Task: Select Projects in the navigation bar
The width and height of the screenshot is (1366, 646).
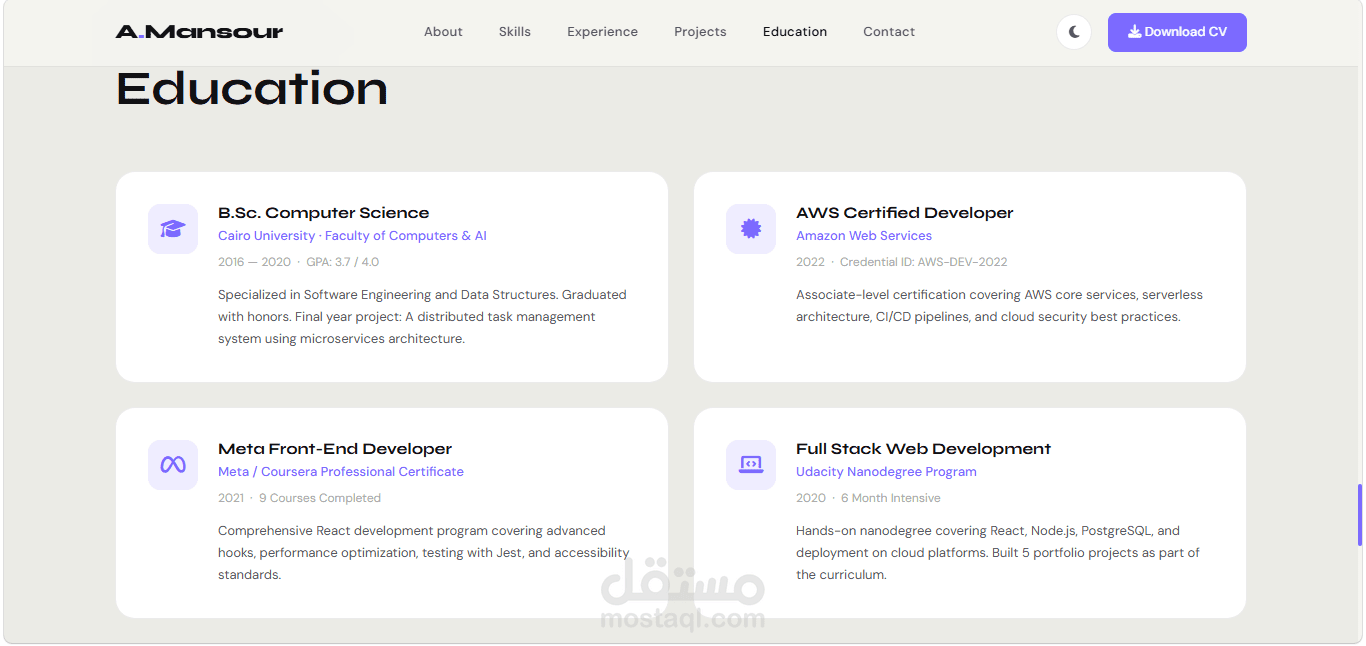Action: (x=700, y=32)
